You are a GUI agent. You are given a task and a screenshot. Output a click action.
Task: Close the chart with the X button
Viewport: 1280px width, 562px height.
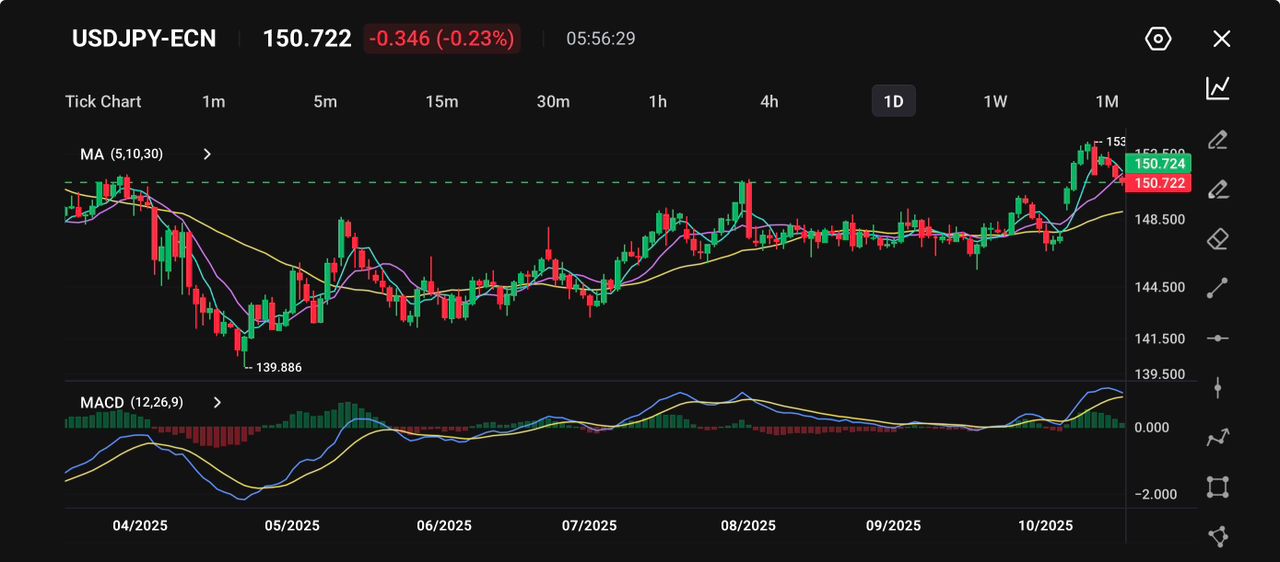point(1221,39)
